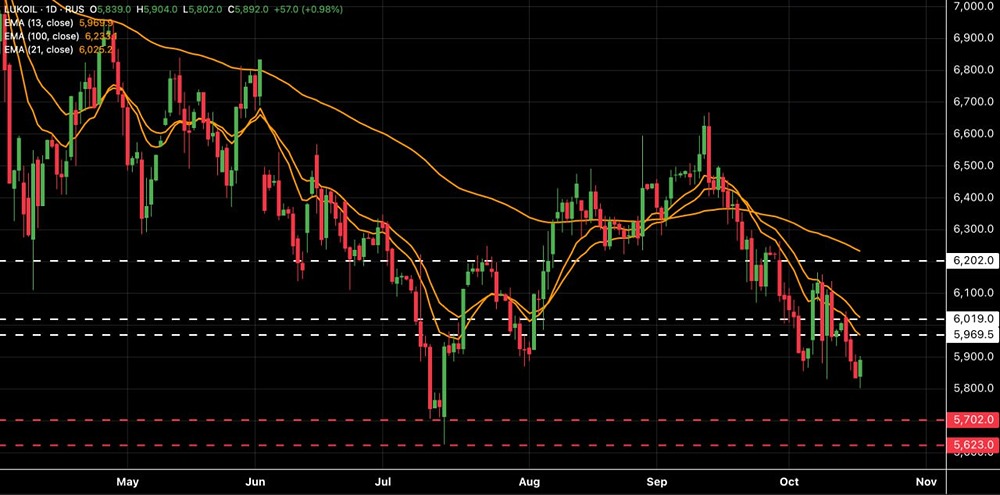
Task: Click 6,900.0 on the price axis
Action: tap(972, 38)
